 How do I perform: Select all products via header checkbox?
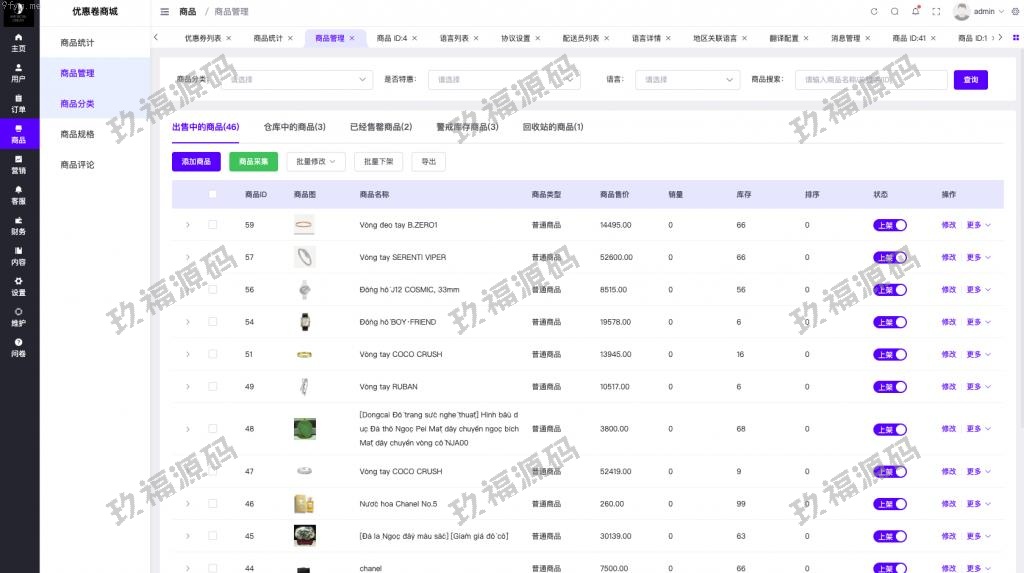pyautogui.click(x=212, y=194)
